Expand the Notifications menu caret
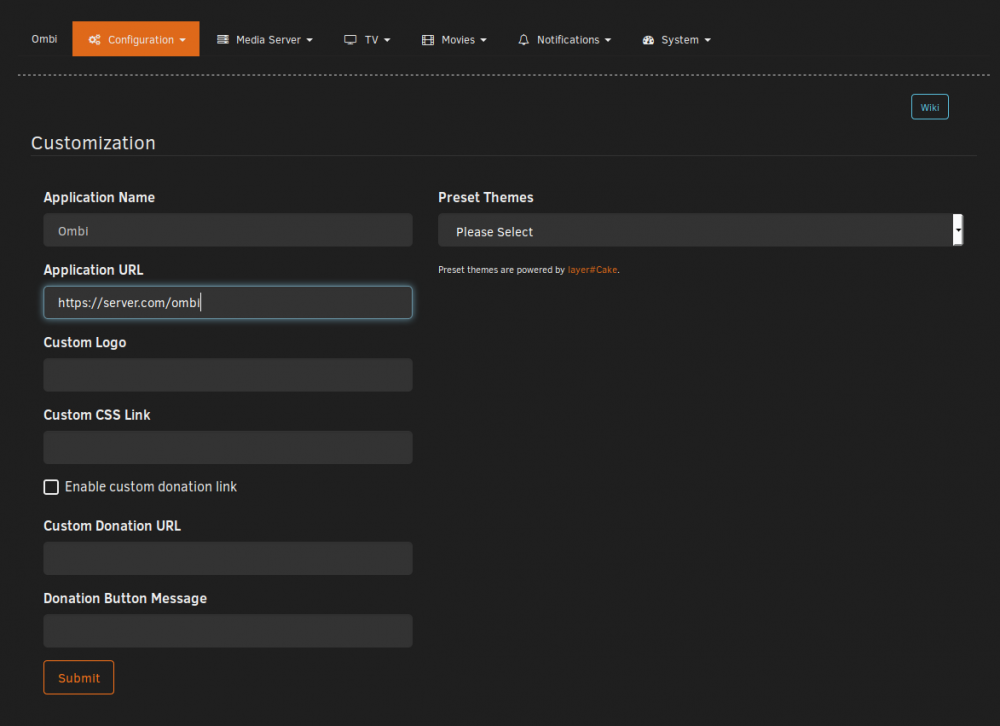The width and height of the screenshot is (1000, 726). (608, 40)
